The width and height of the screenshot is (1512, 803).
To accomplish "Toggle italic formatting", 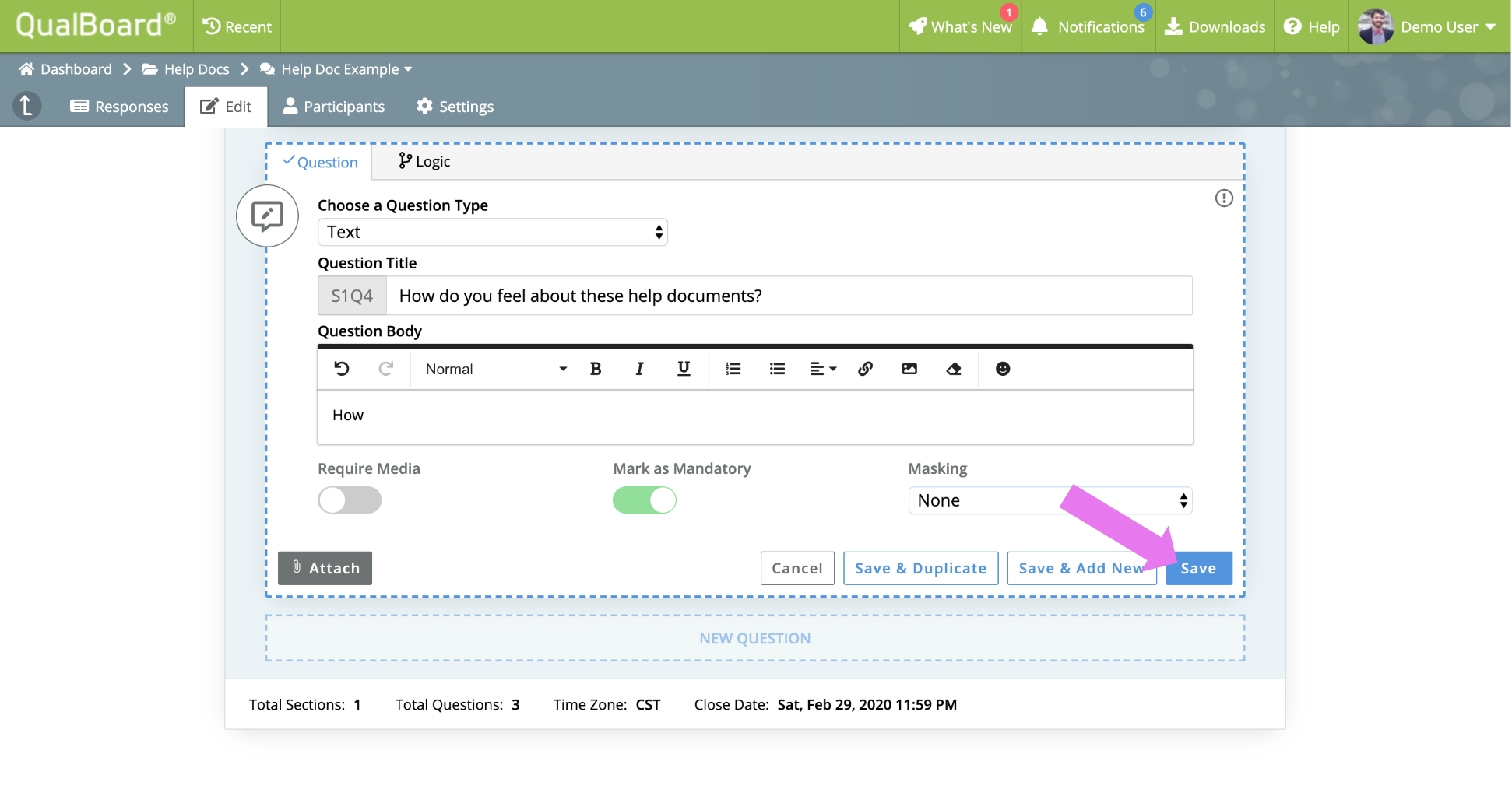I will click(x=640, y=369).
